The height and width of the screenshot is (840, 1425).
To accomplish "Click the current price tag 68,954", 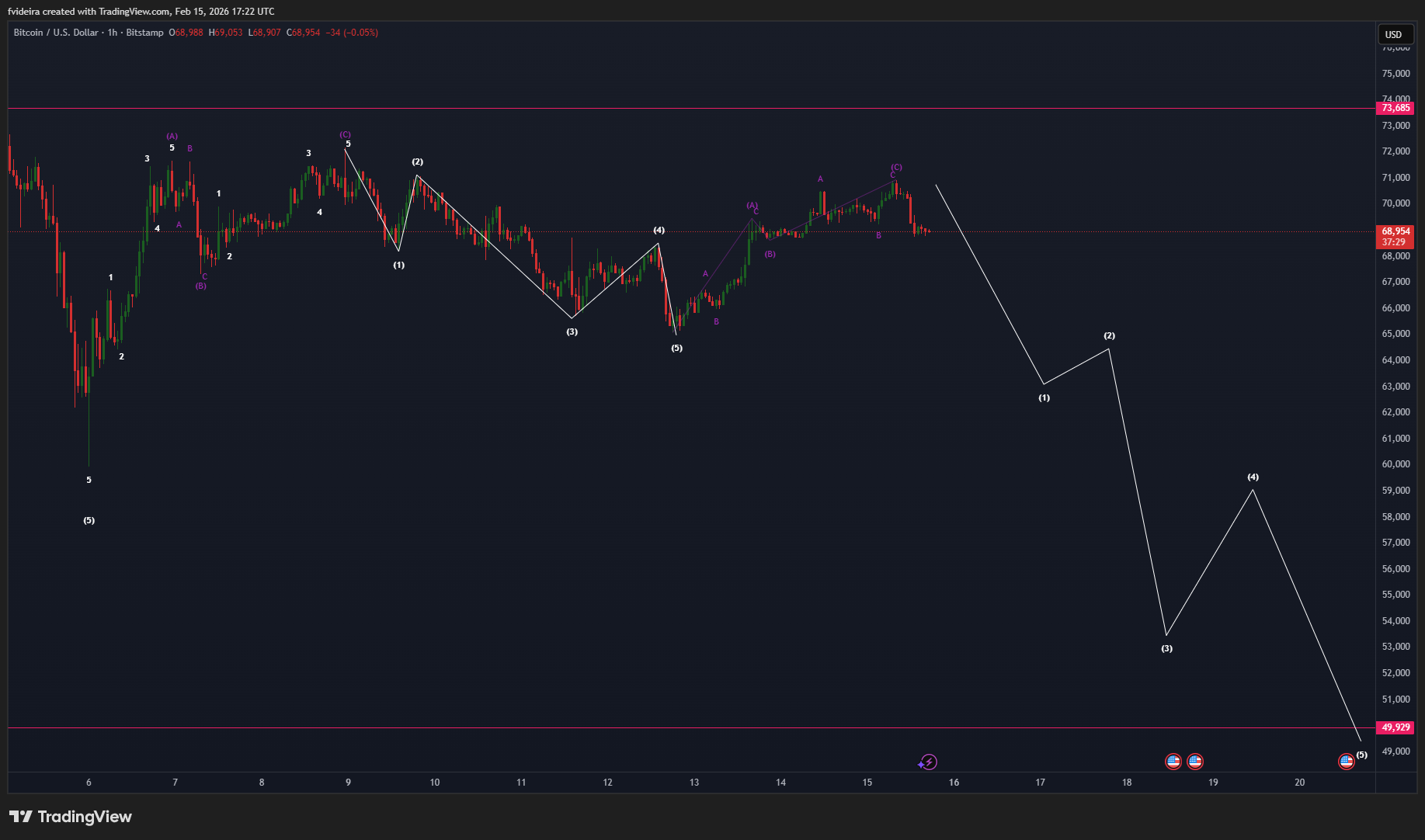I will 1395,231.
